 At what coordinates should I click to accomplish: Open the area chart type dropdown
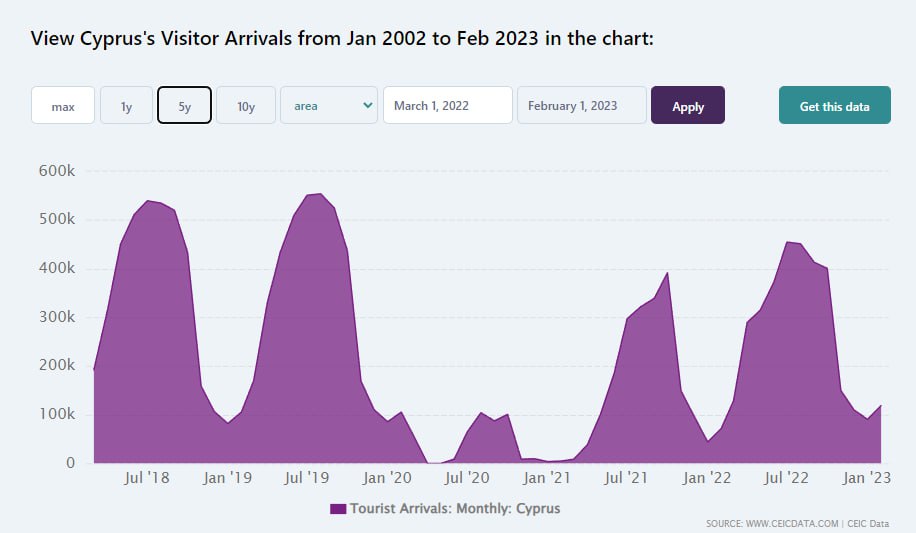tap(328, 105)
